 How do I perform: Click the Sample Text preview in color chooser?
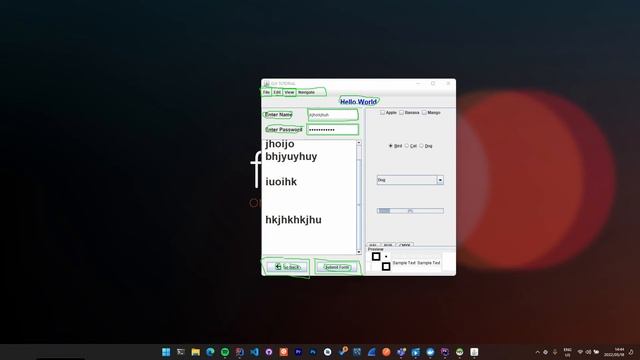tap(416, 263)
